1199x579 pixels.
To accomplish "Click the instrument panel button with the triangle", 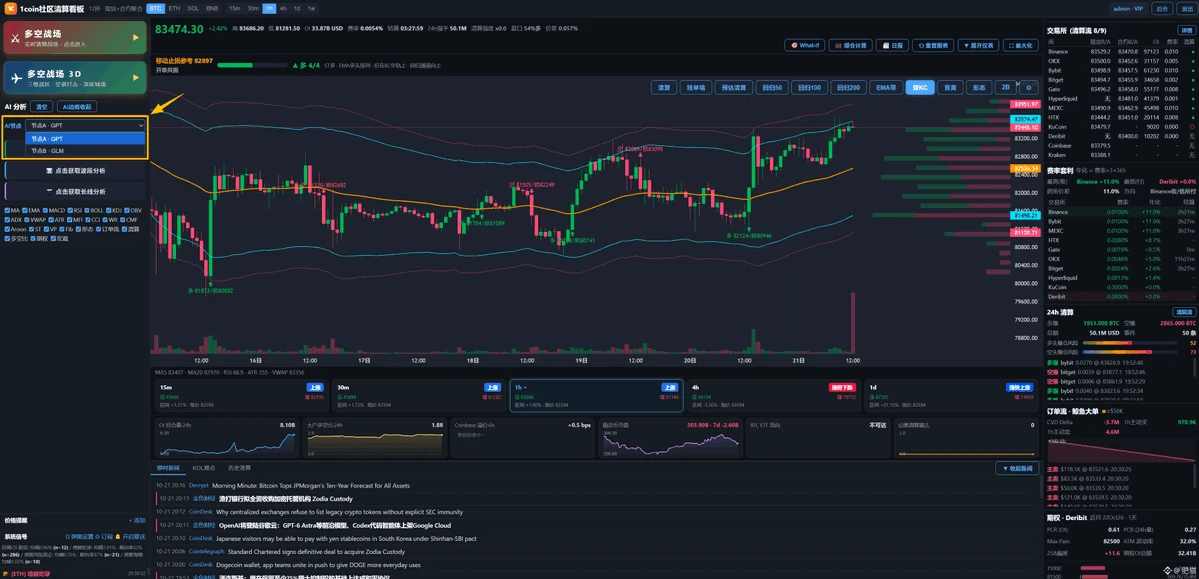I will point(978,45).
